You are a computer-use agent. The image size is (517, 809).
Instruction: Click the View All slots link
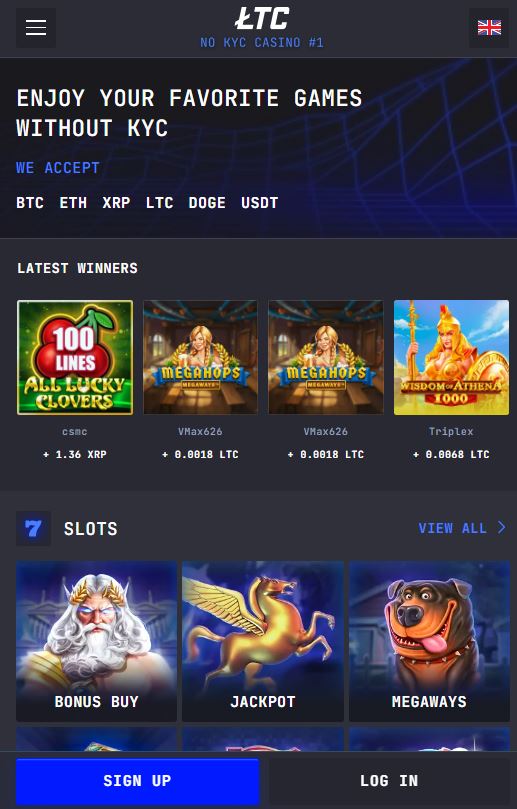pyautogui.click(x=453, y=528)
